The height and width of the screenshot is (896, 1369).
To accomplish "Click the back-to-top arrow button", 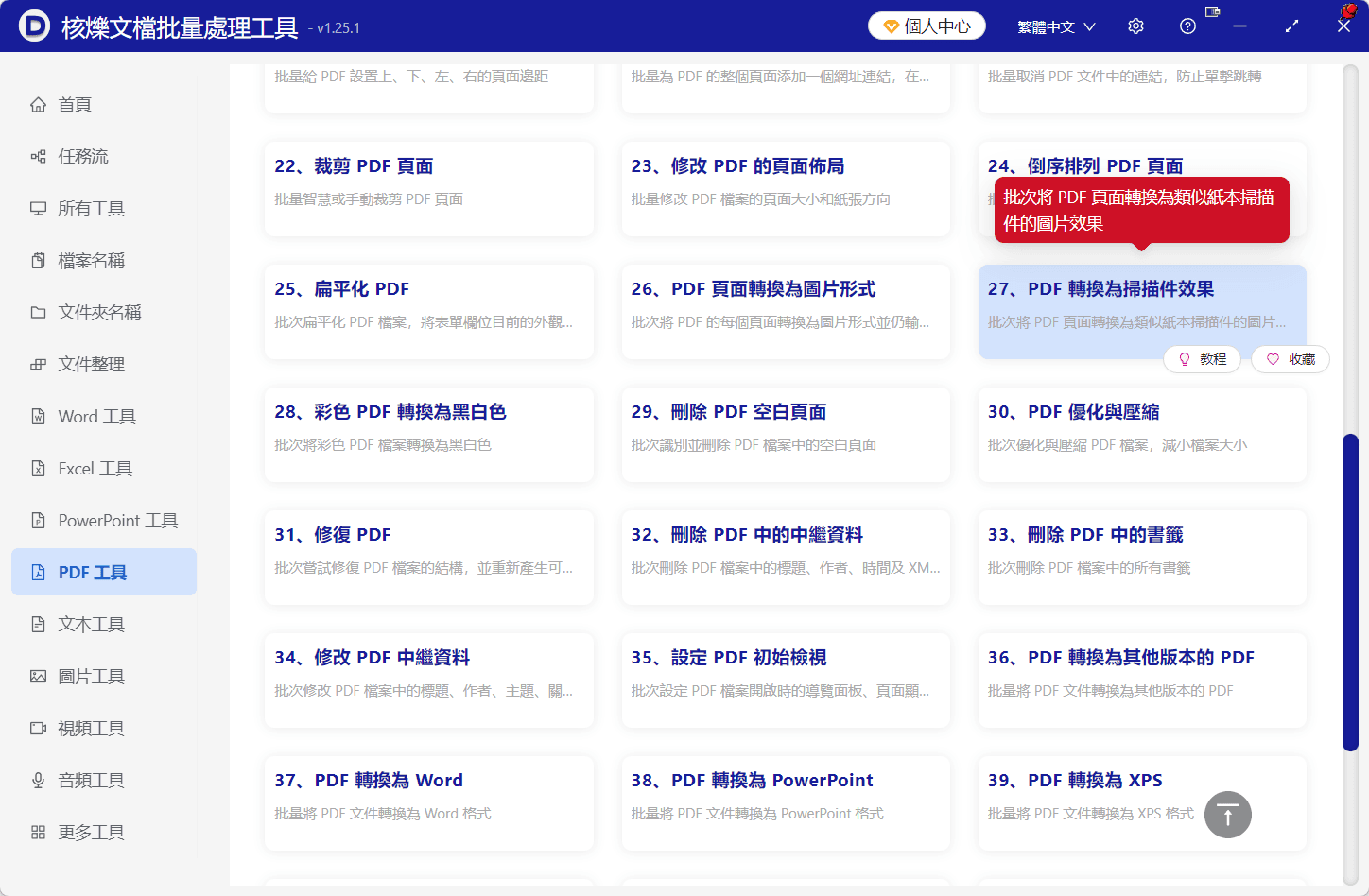I will (x=1228, y=815).
